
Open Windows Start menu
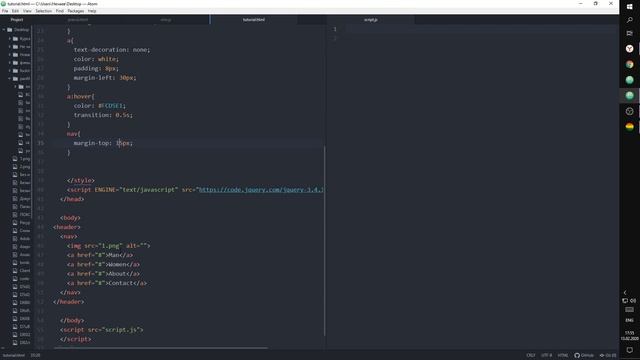coord(629,7)
